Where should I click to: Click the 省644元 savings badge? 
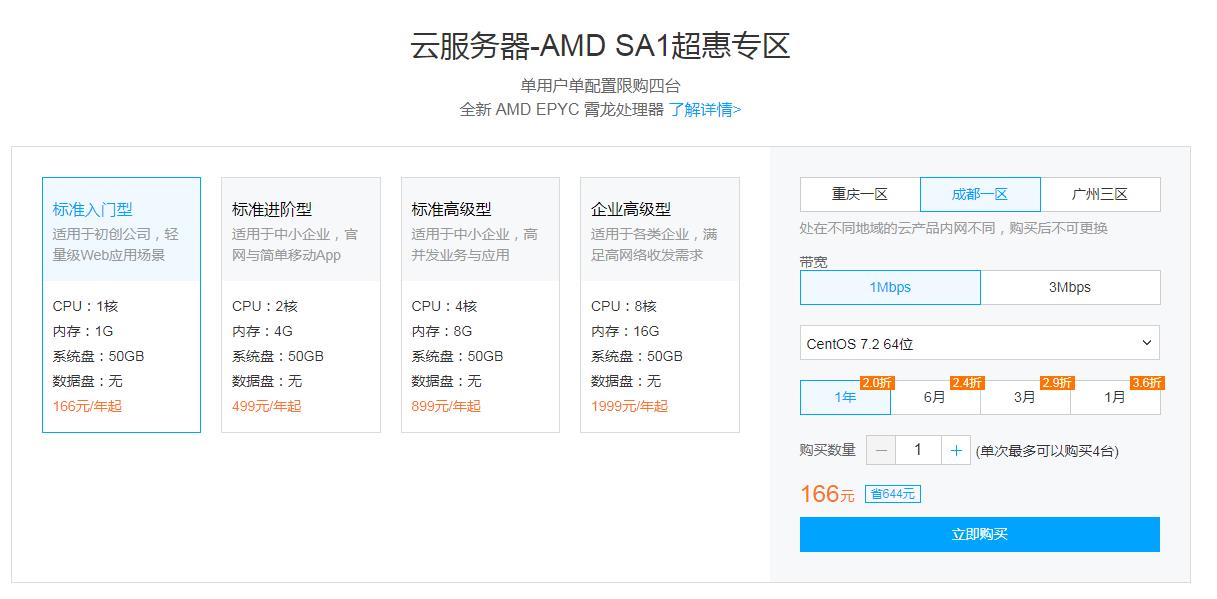892,494
